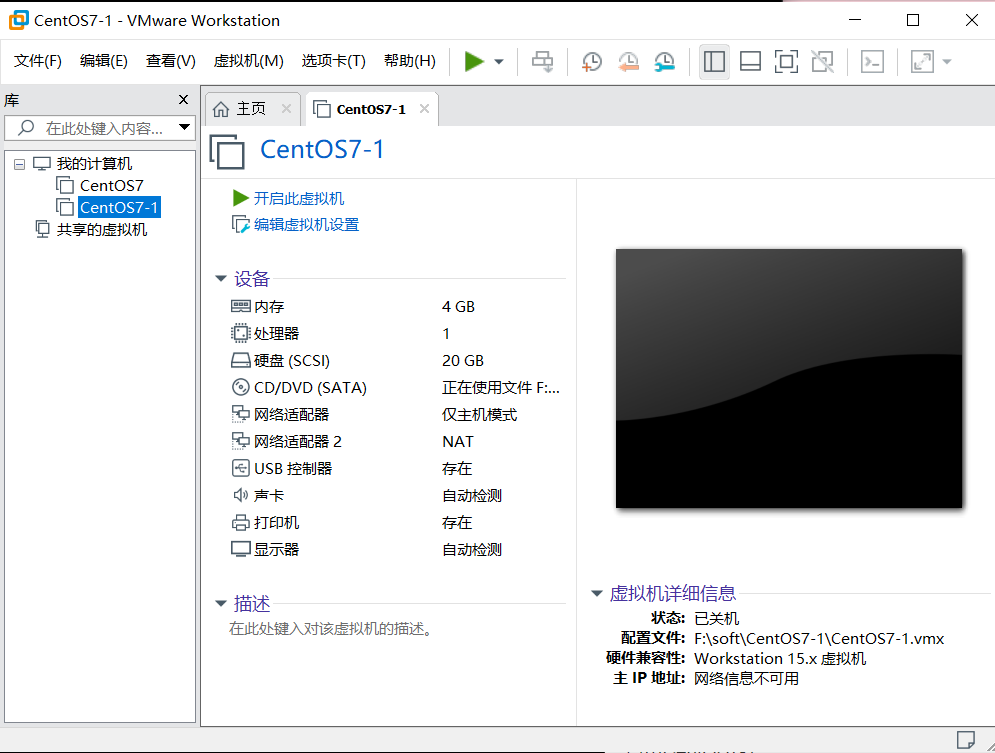Expand the power button dropdown arrow
995x753 pixels.
point(497,61)
